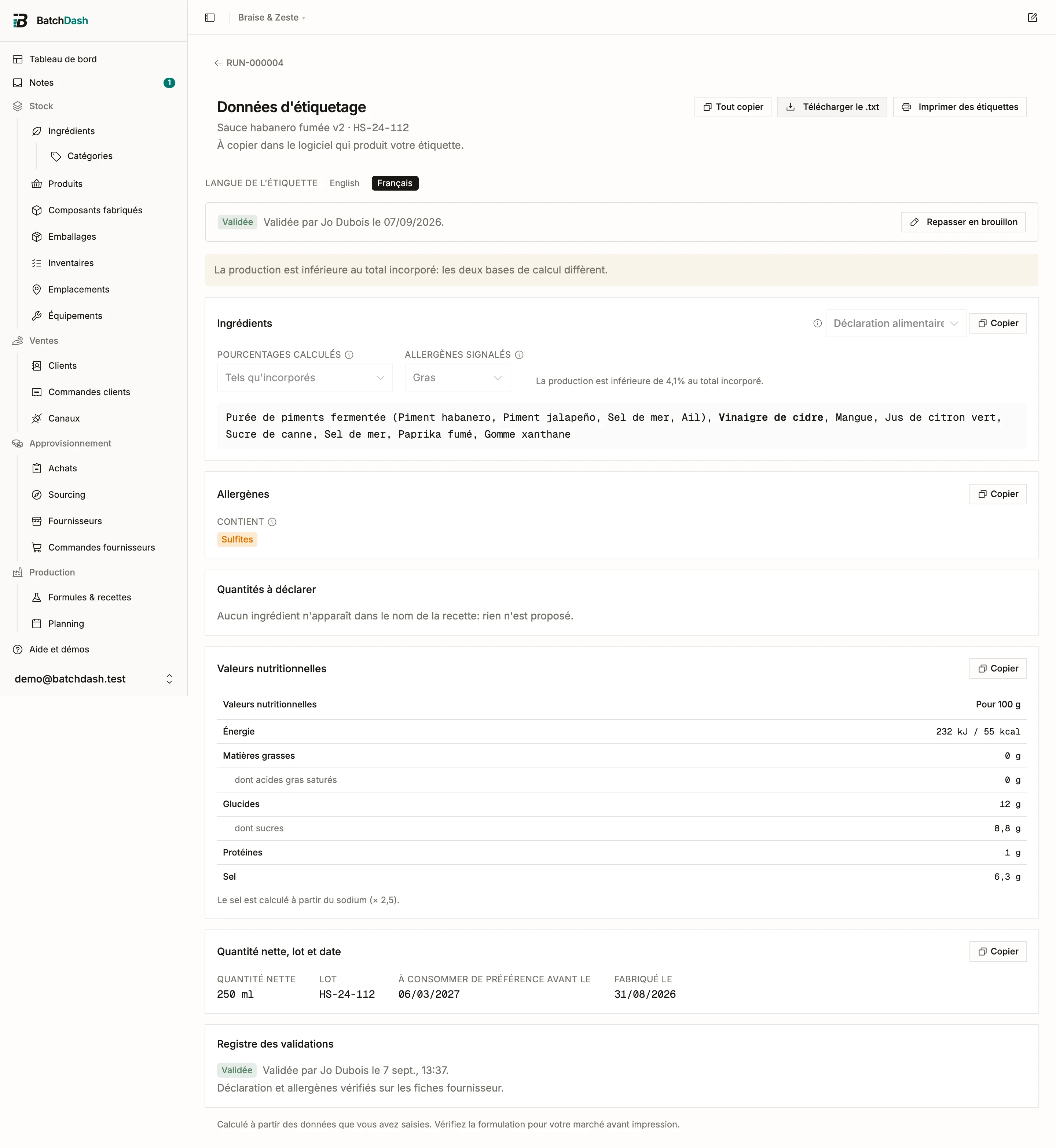The width and height of the screenshot is (1056, 1148).
Task: Click the compose note icon top right
Action: coord(1032,18)
